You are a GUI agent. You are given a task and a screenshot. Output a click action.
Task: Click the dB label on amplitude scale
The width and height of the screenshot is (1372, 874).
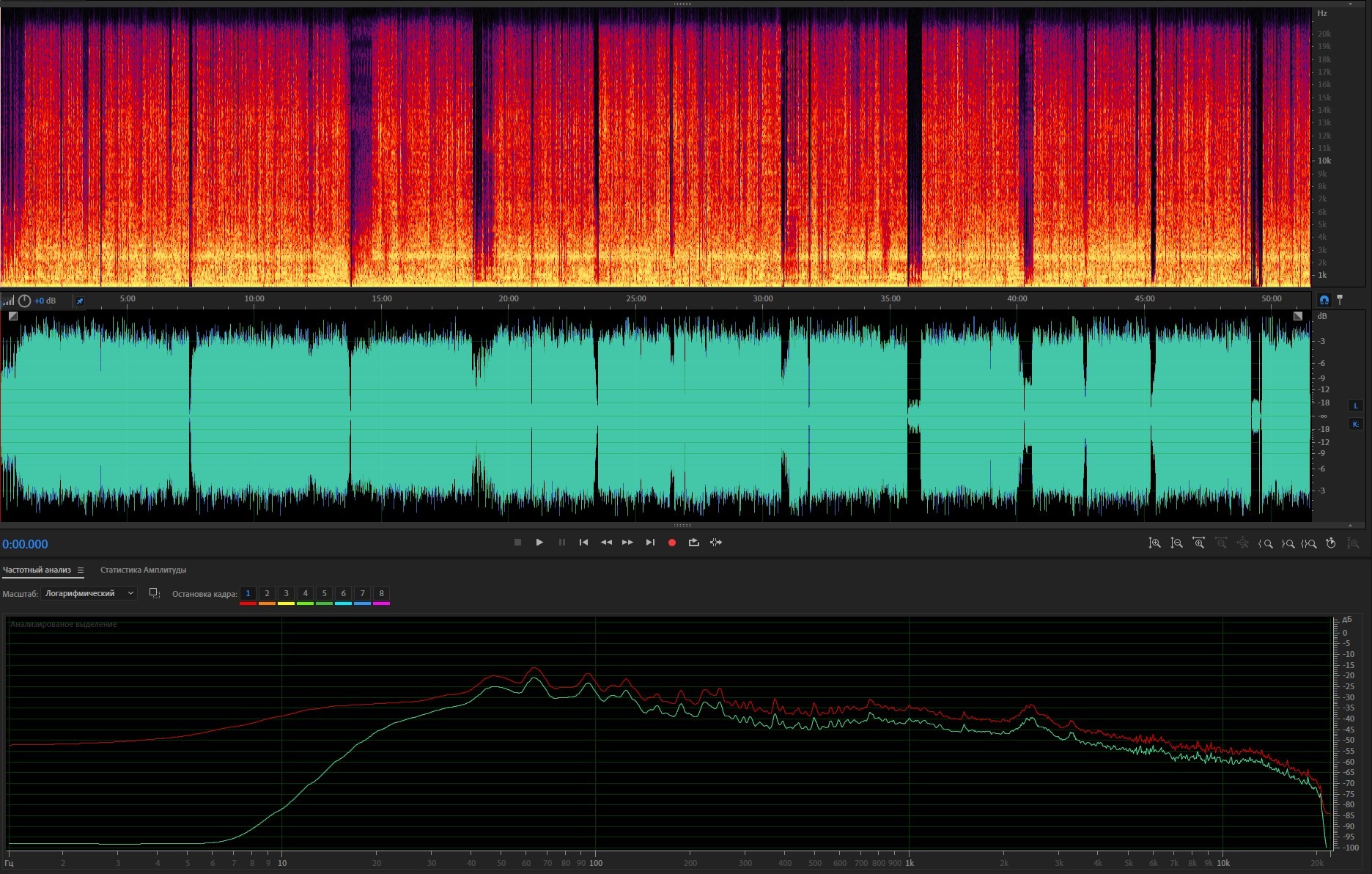point(1322,316)
